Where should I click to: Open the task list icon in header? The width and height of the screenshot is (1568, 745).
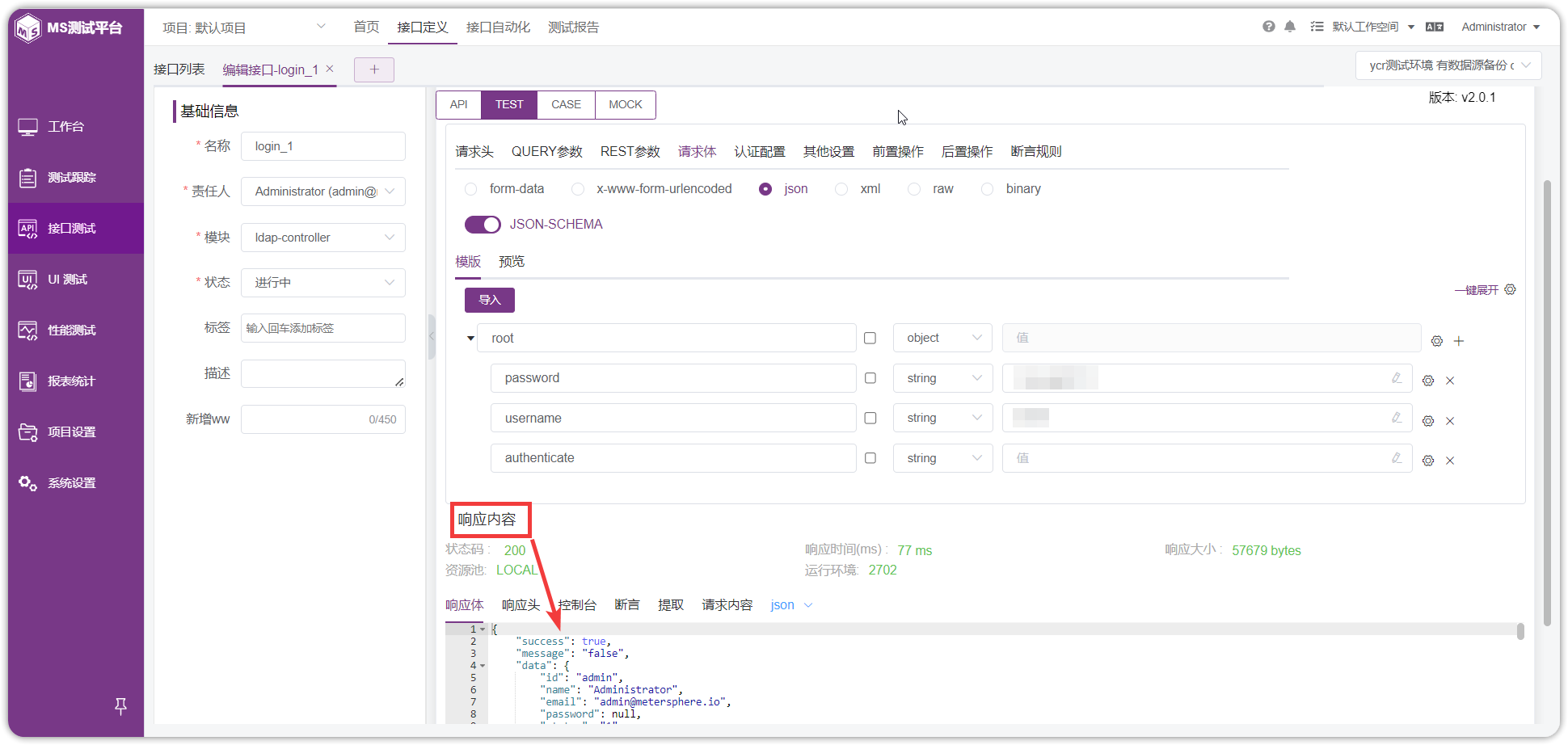tap(1317, 27)
